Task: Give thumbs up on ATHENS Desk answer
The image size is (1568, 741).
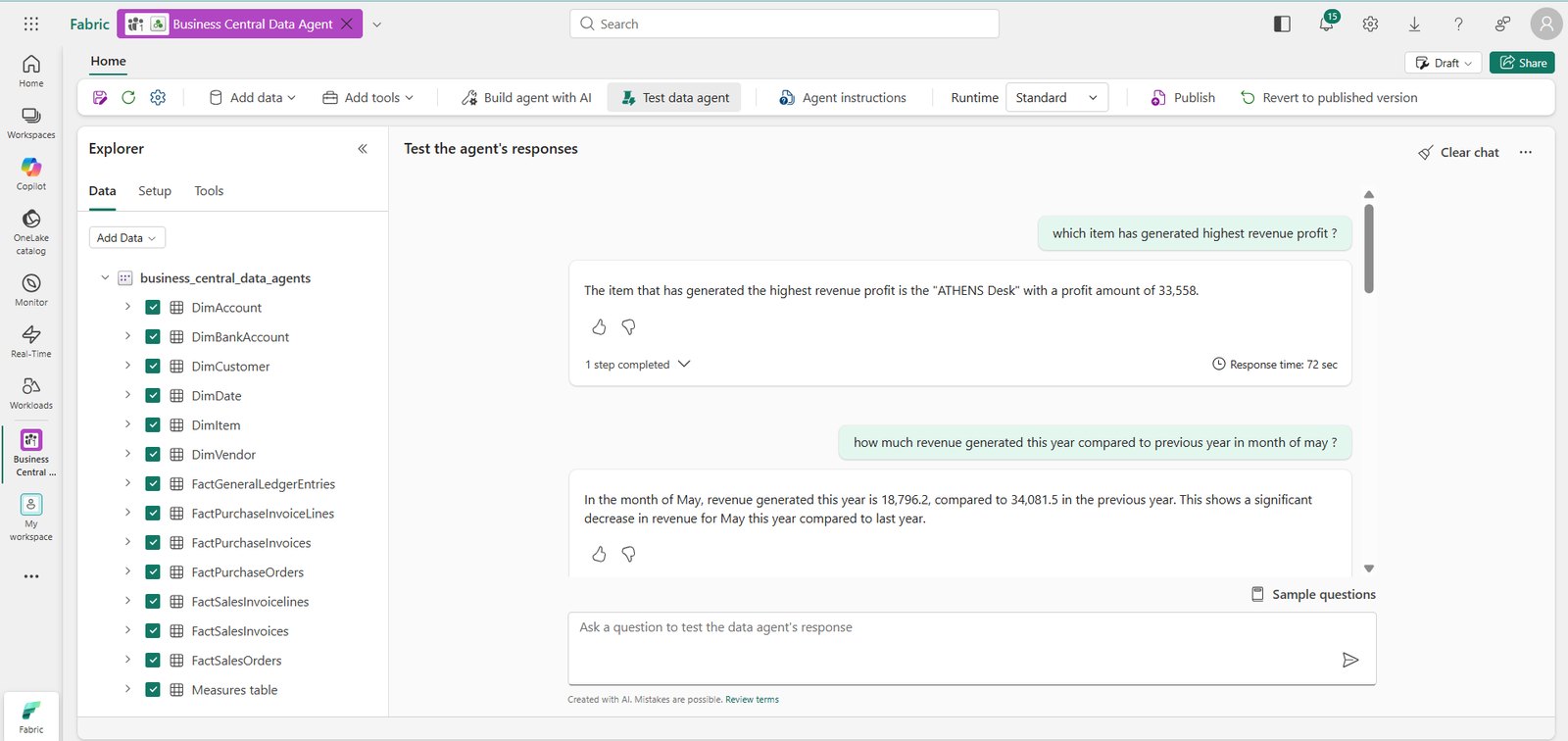Action: coord(599,326)
